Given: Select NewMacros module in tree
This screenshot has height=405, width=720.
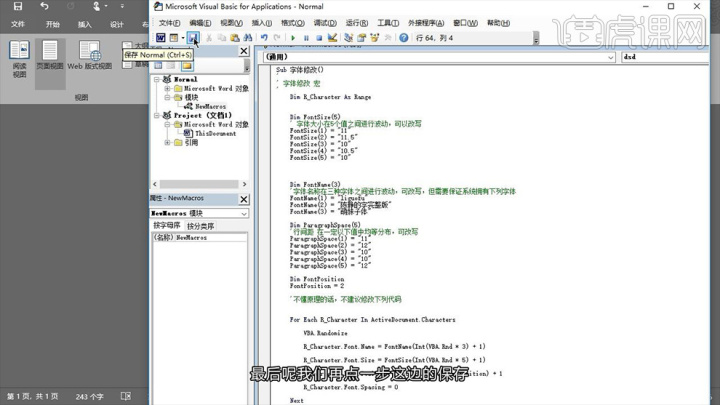Looking at the screenshot, I should (x=210, y=106).
